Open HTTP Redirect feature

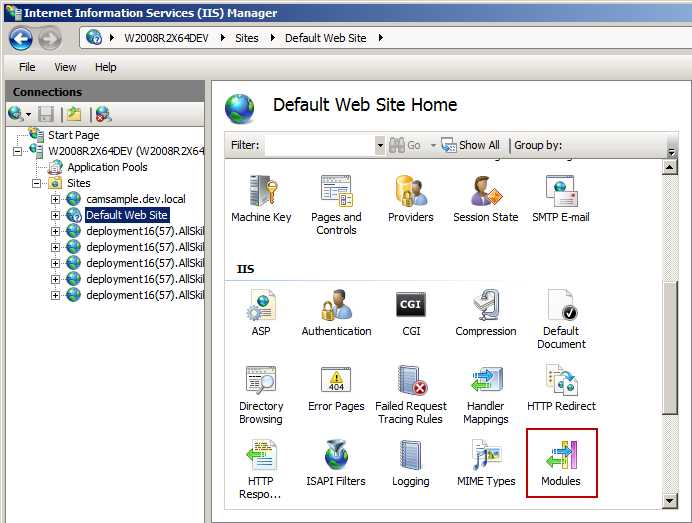point(561,388)
